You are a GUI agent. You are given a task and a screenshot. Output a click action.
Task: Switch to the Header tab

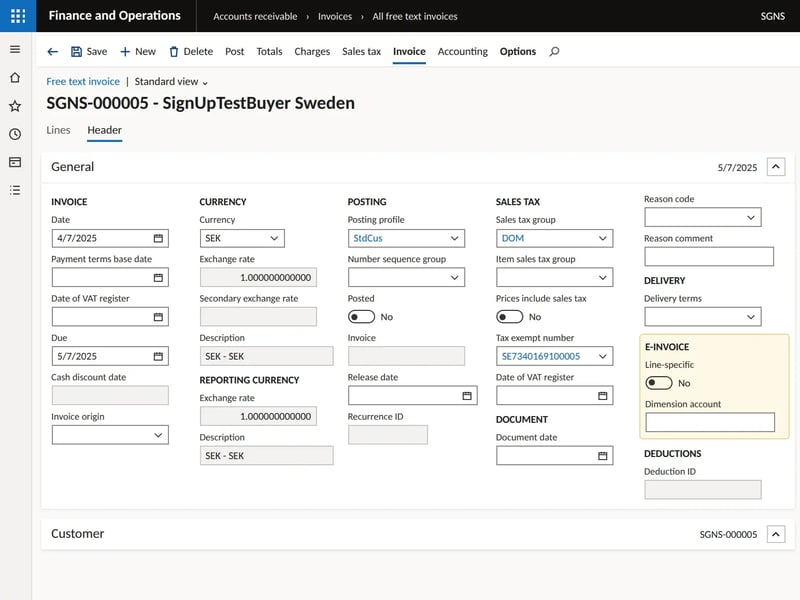pos(104,130)
